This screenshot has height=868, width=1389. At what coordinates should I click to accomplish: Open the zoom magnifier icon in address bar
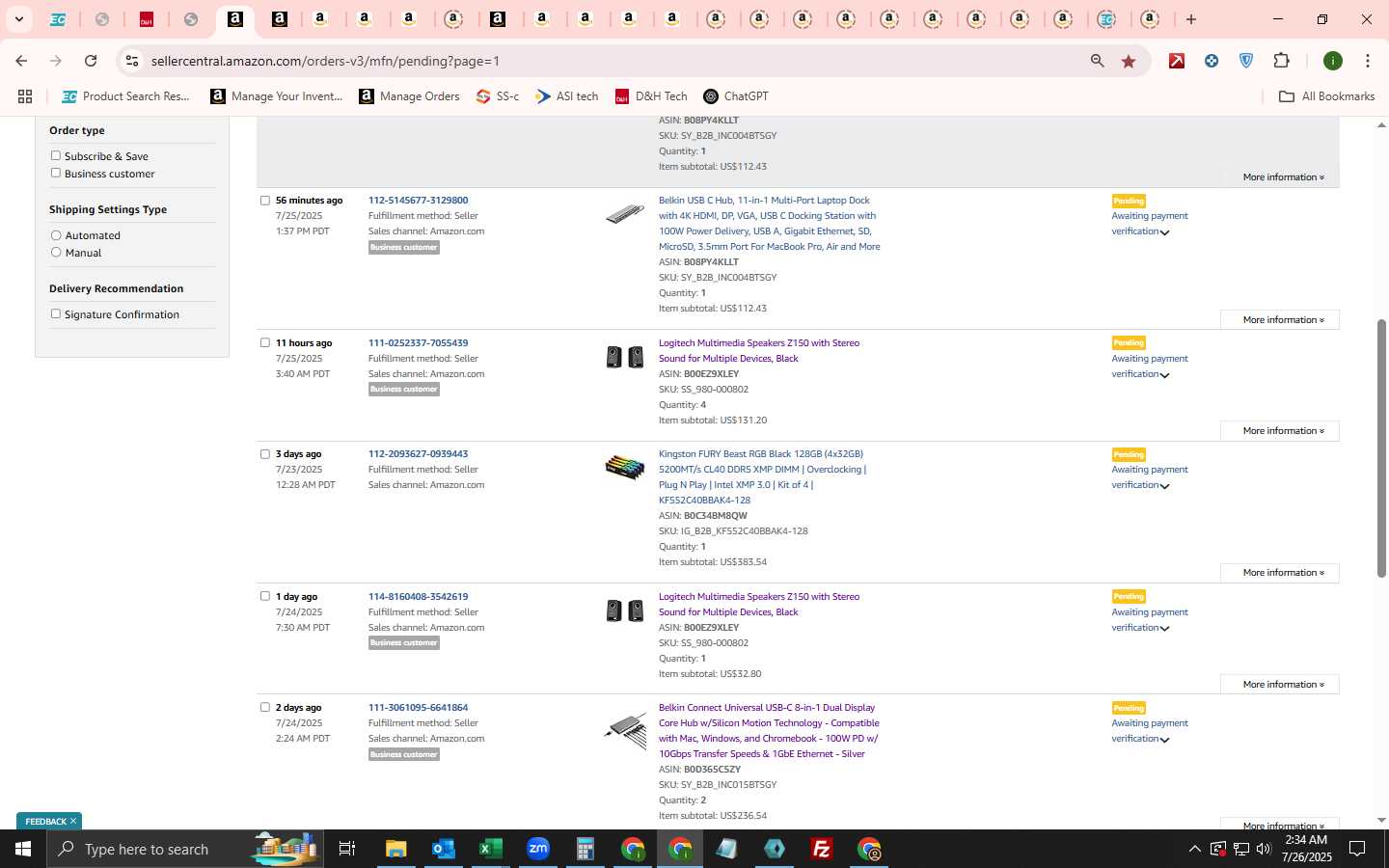[1097, 61]
